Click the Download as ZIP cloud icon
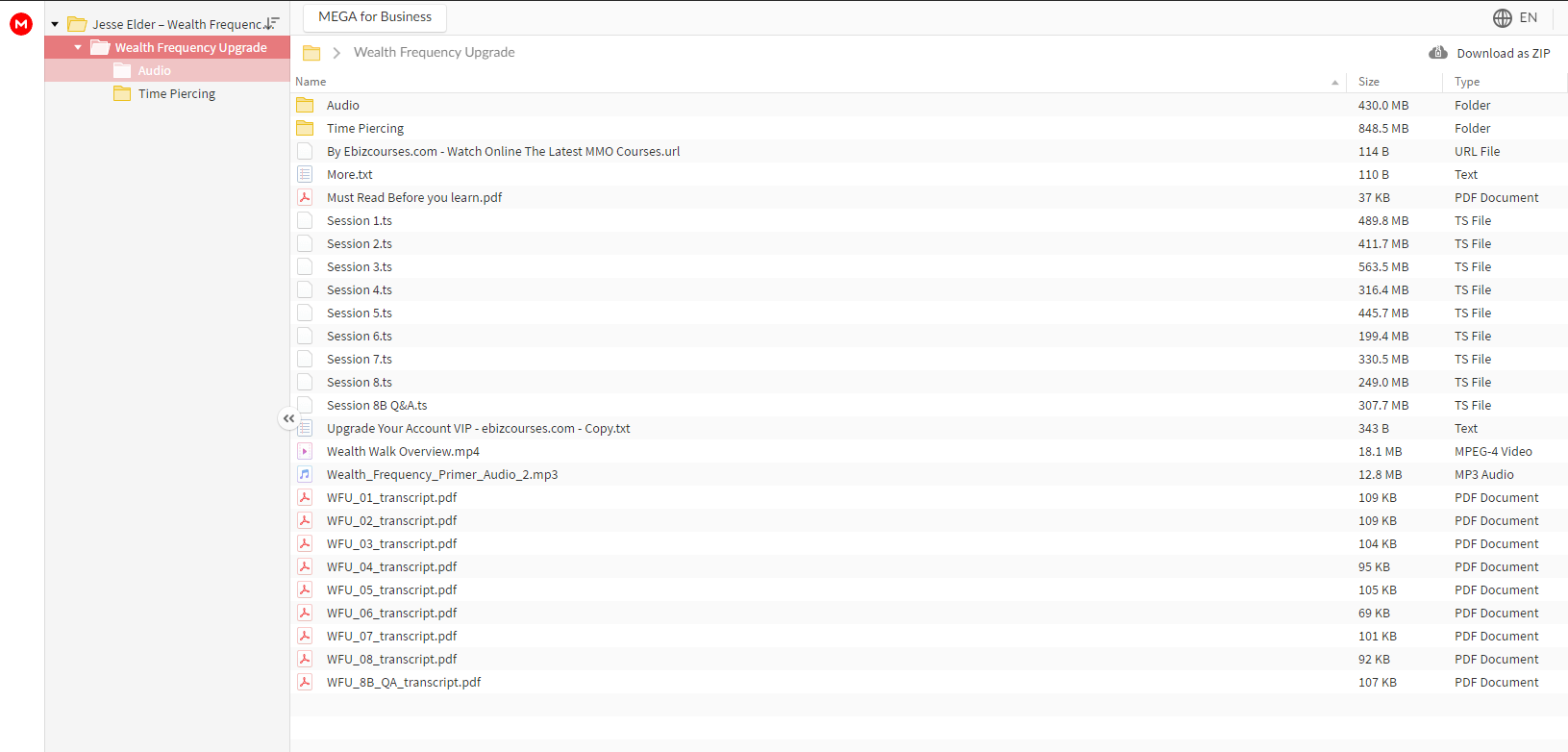The width and height of the screenshot is (1568, 752). [1438, 53]
